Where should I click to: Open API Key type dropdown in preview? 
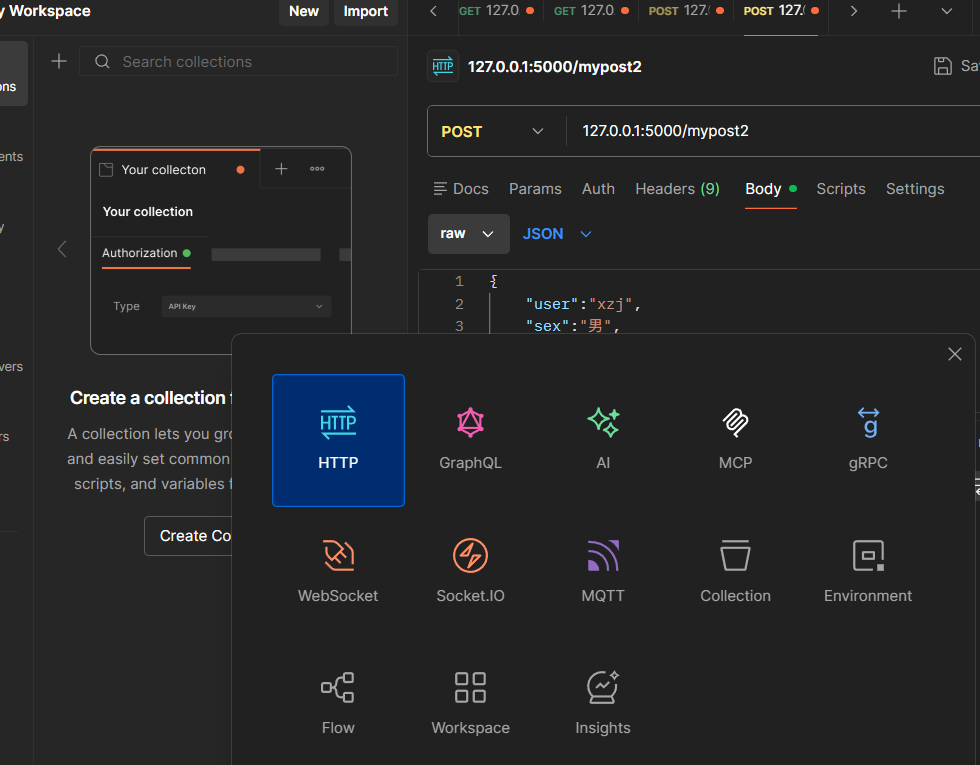pos(246,306)
